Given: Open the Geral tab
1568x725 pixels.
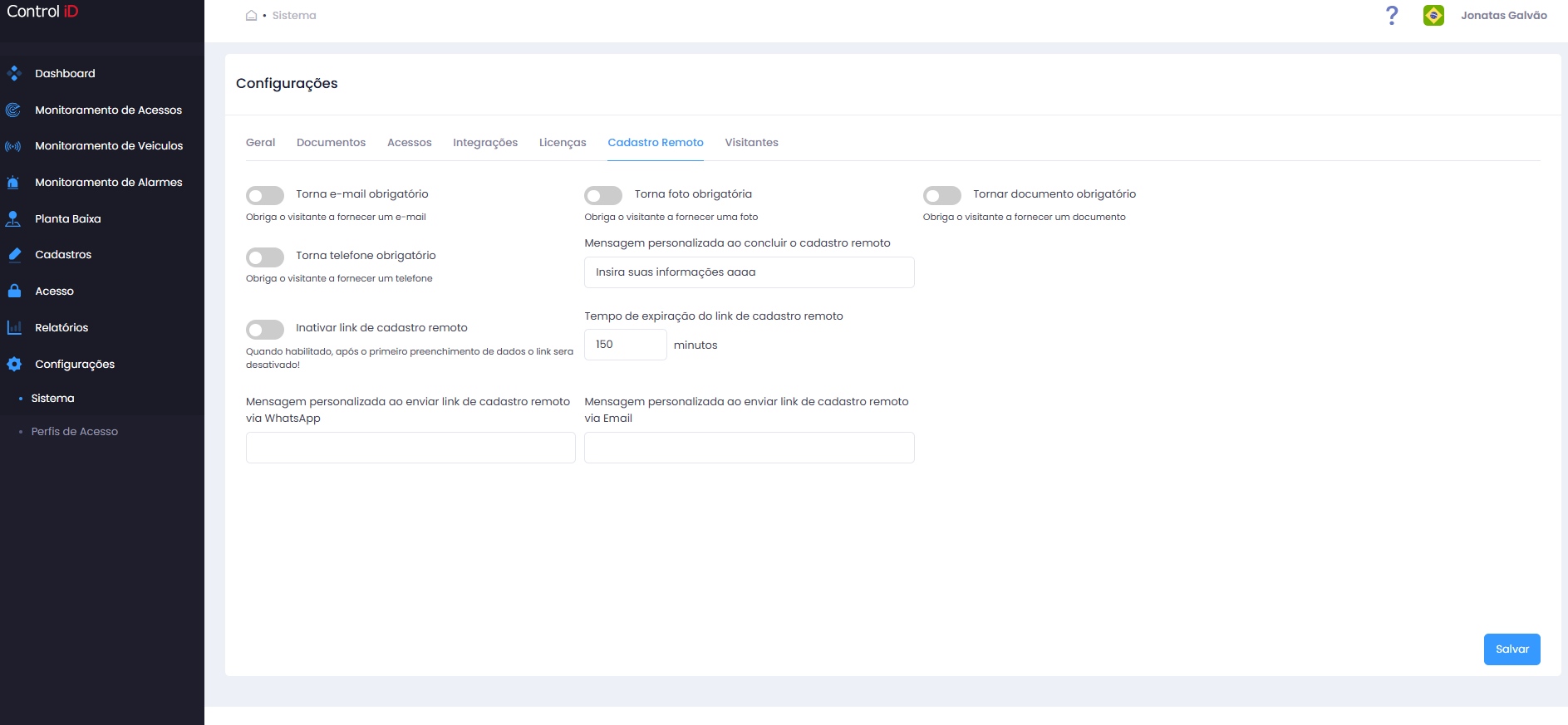Looking at the screenshot, I should [x=260, y=143].
